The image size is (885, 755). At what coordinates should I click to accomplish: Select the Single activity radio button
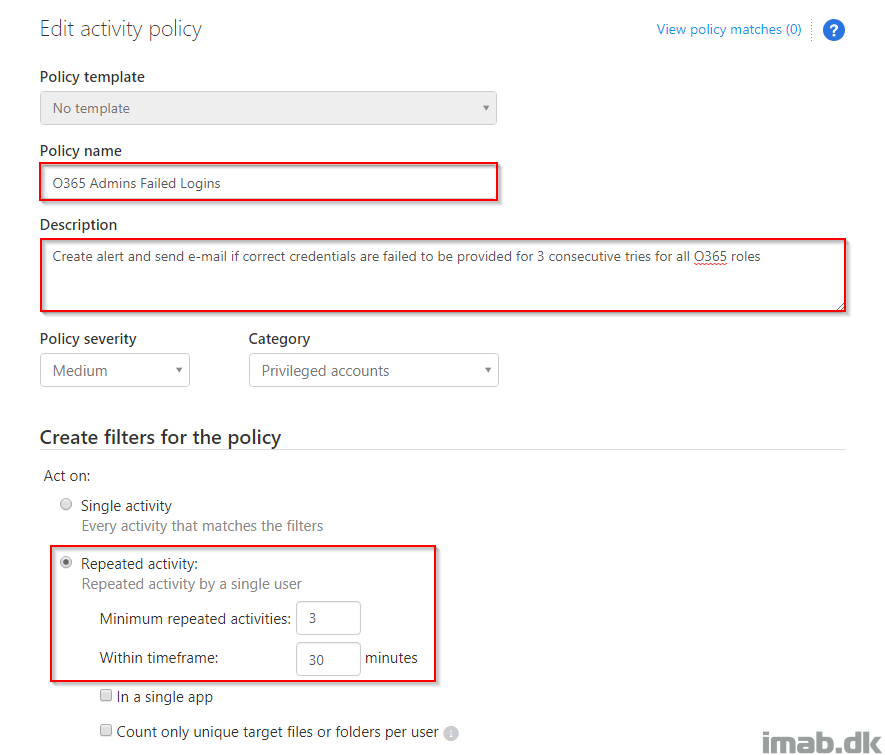[x=66, y=504]
